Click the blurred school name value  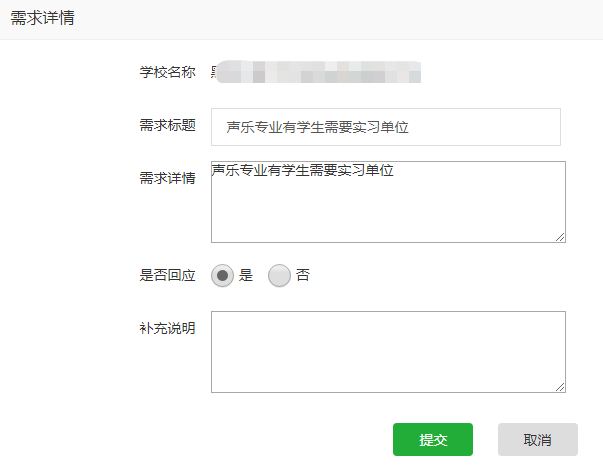[316, 72]
